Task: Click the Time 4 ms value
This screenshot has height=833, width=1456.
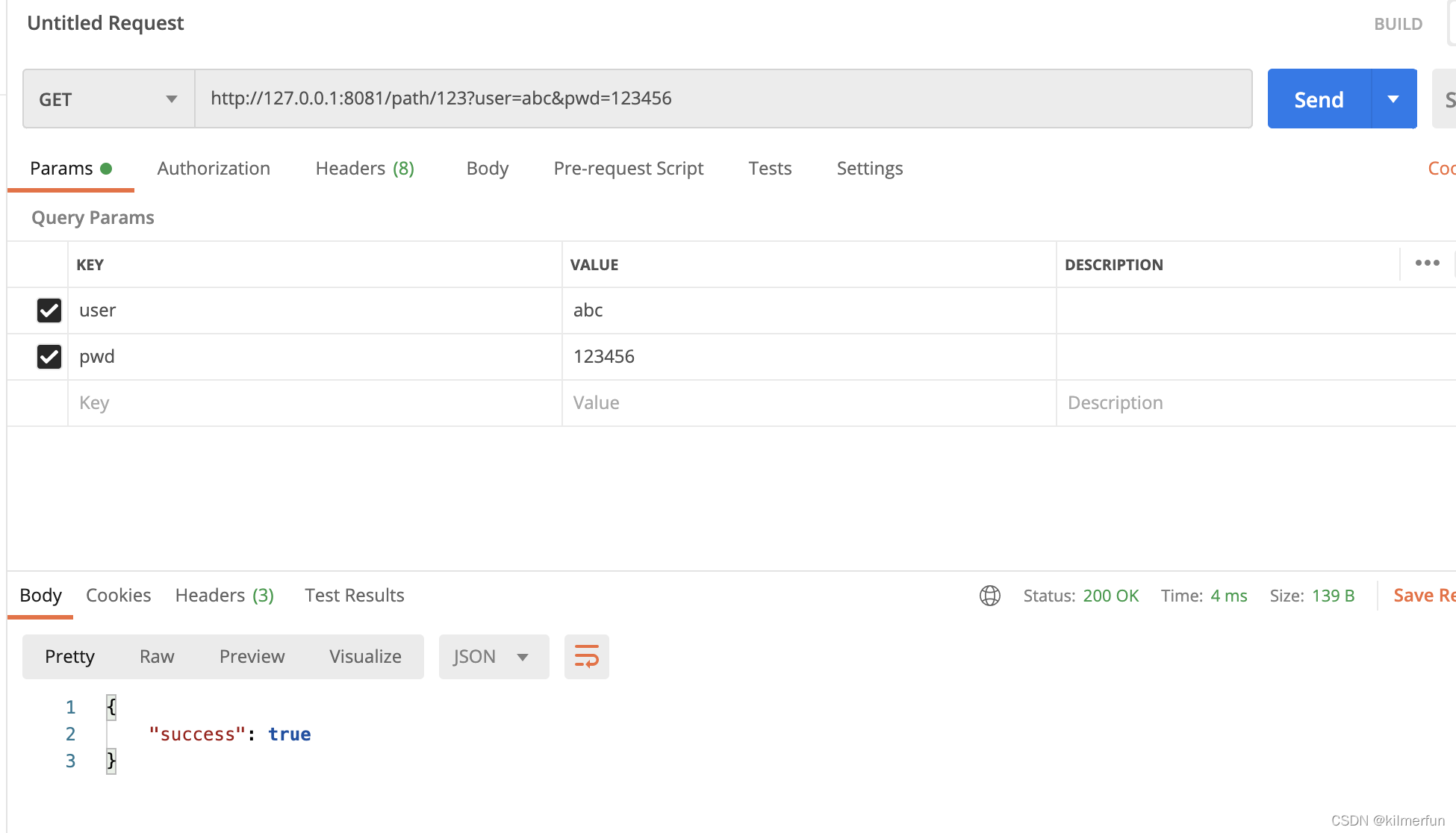Action: pyautogui.click(x=1228, y=596)
